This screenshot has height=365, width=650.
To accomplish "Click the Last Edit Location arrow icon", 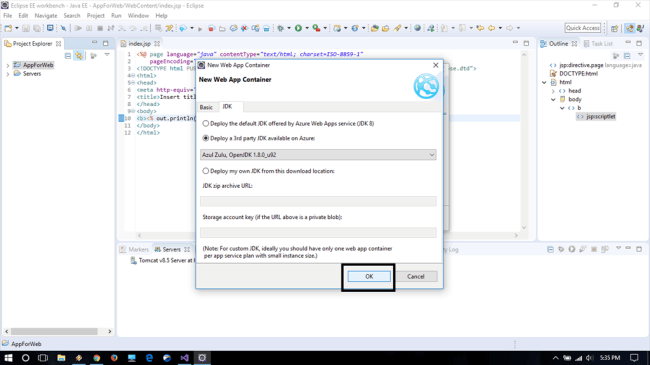I will point(480,28).
